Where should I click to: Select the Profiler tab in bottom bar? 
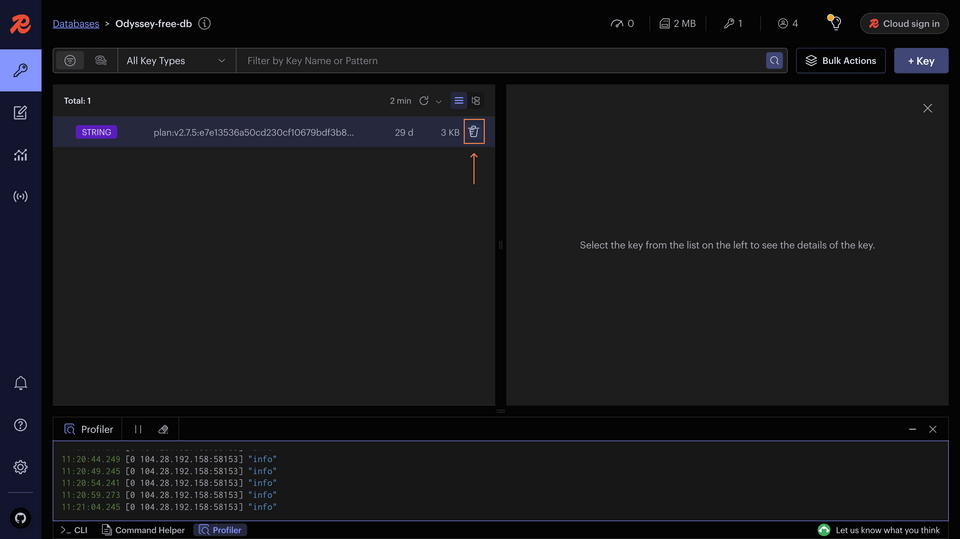click(220, 530)
